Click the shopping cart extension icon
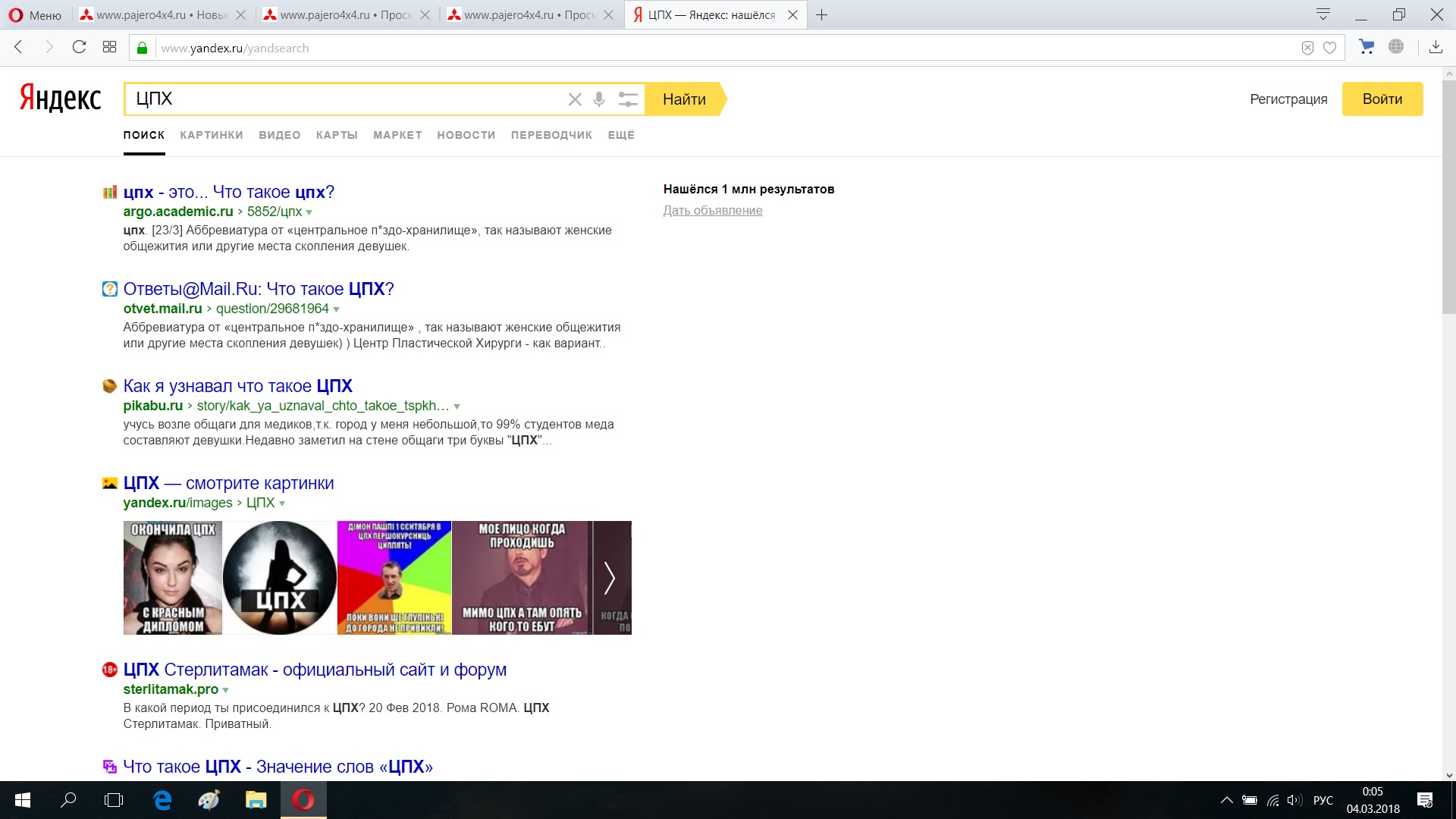The width and height of the screenshot is (1456, 819). coord(1367,47)
